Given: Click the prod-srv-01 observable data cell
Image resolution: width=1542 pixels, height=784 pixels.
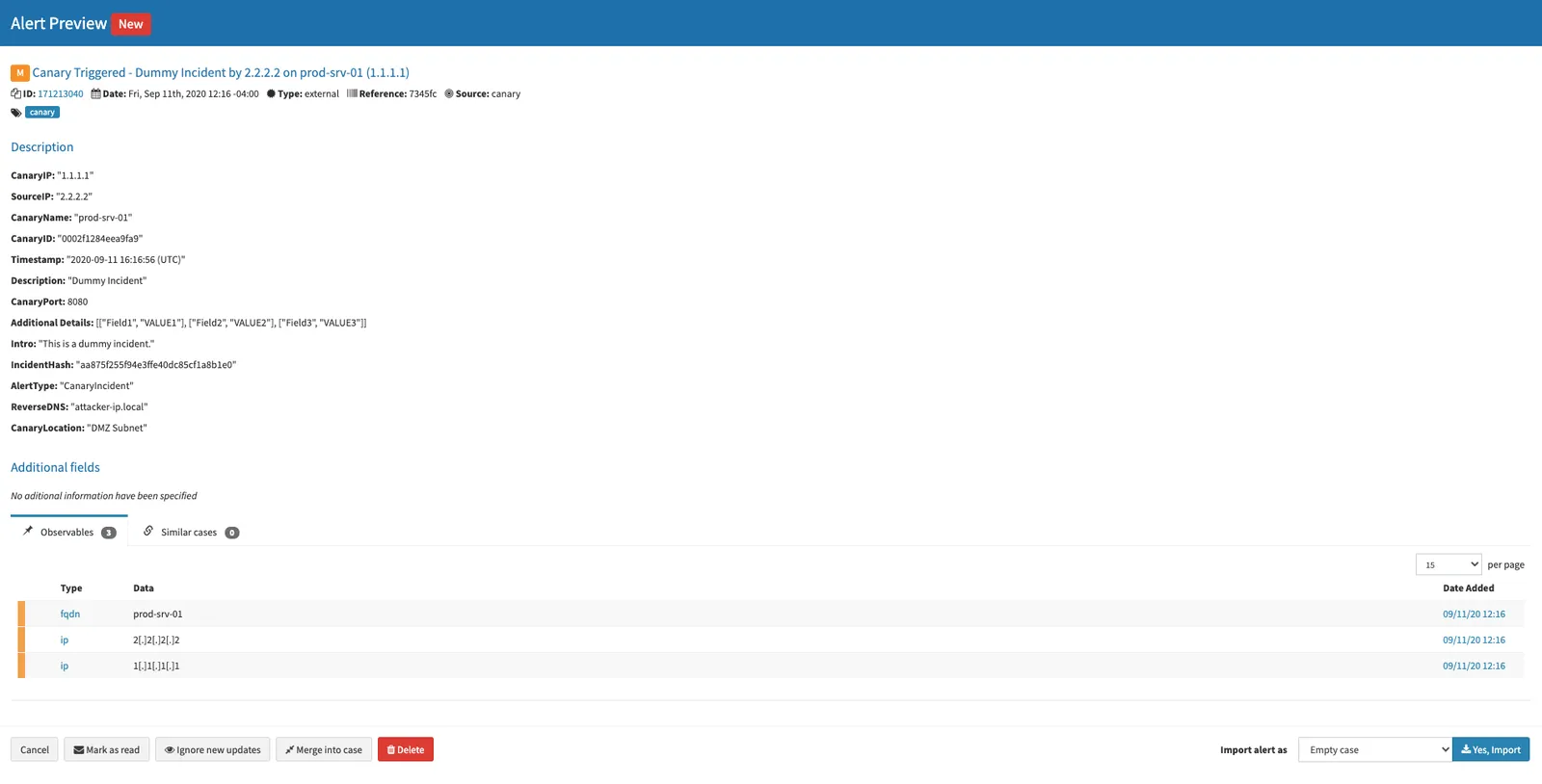Looking at the screenshot, I should coord(158,614).
